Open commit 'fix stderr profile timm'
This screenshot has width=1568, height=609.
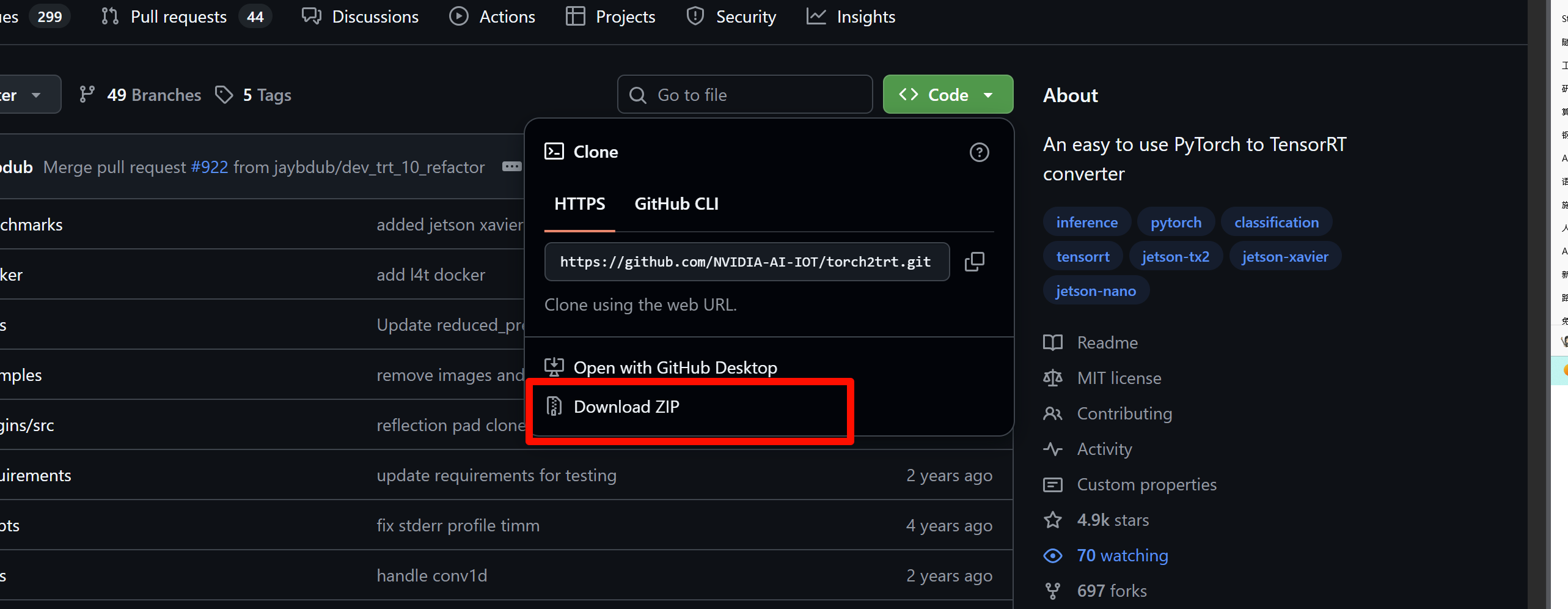(x=458, y=525)
